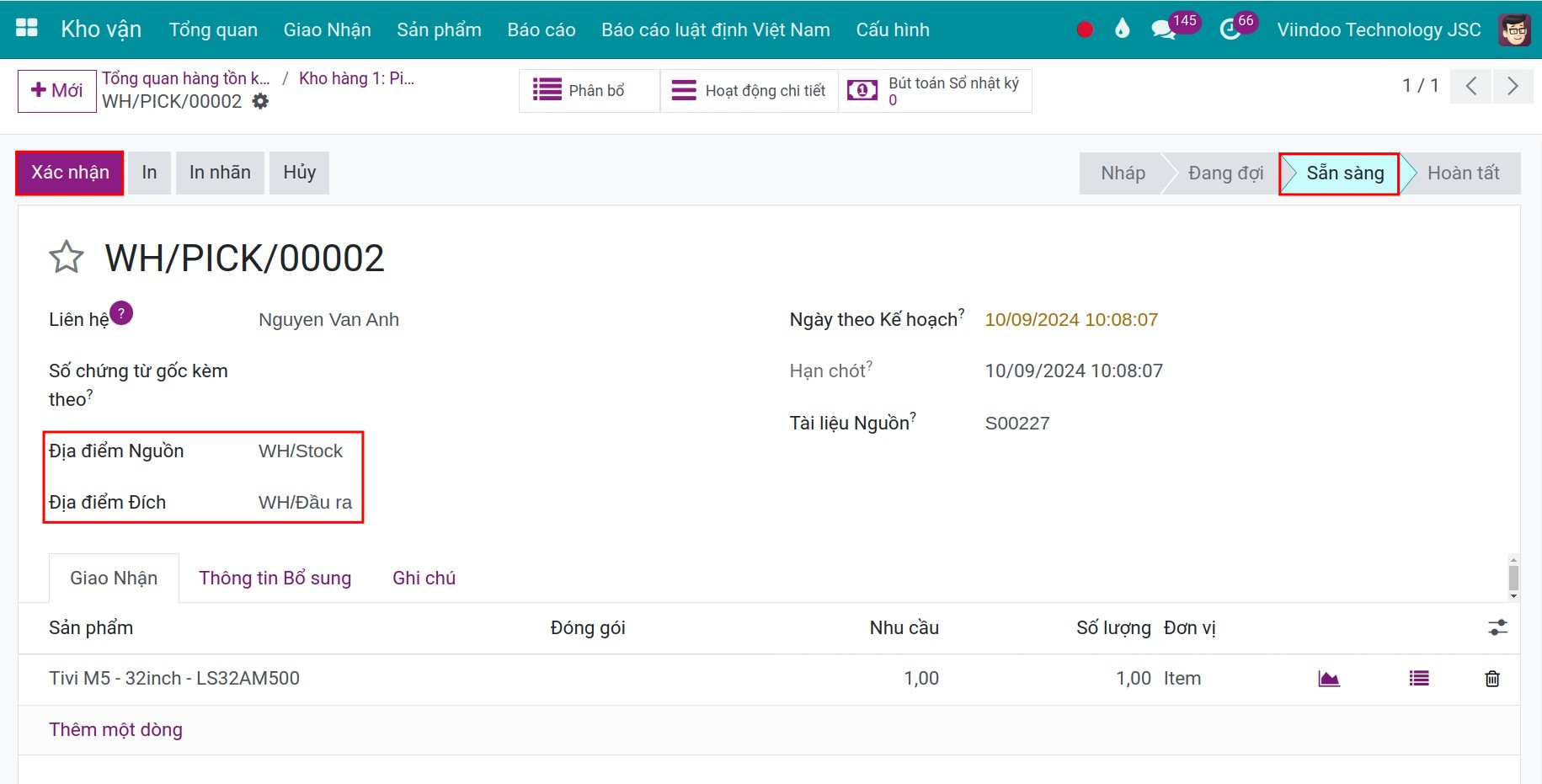
Task: Click demand value 1,00 under Nhu cầu
Action: pyautogui.click(x=921, y=679)
